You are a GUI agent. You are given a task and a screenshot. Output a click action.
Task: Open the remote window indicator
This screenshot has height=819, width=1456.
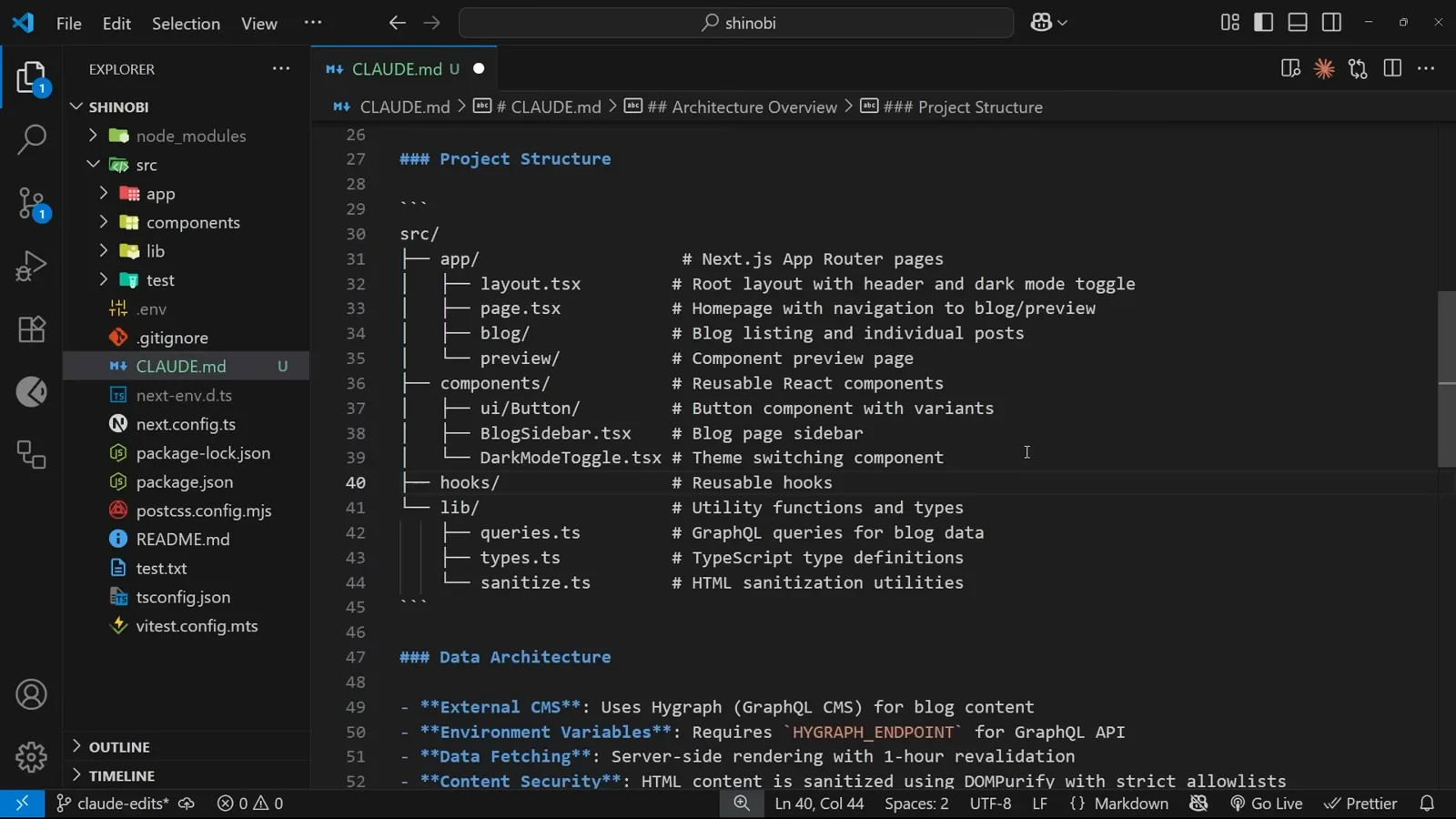tap(22, 804)
